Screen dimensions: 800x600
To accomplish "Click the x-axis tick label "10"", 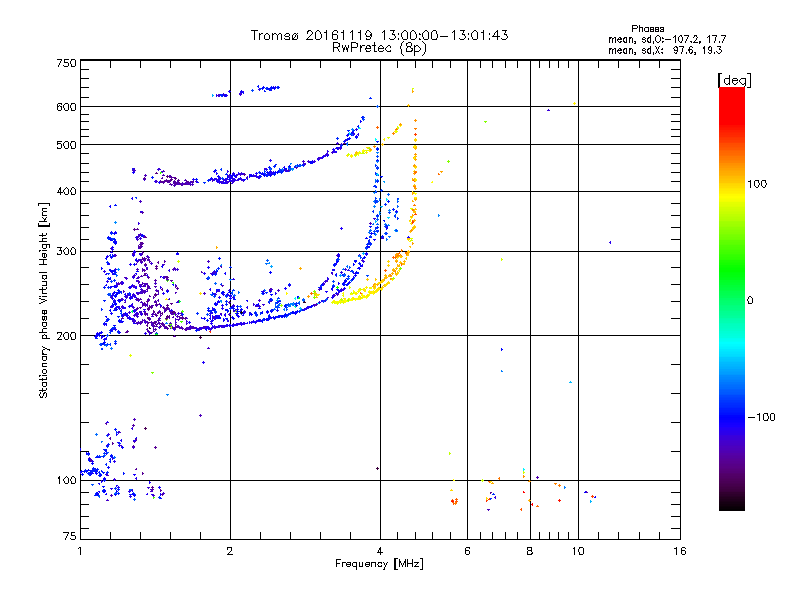I will (578, 551).
